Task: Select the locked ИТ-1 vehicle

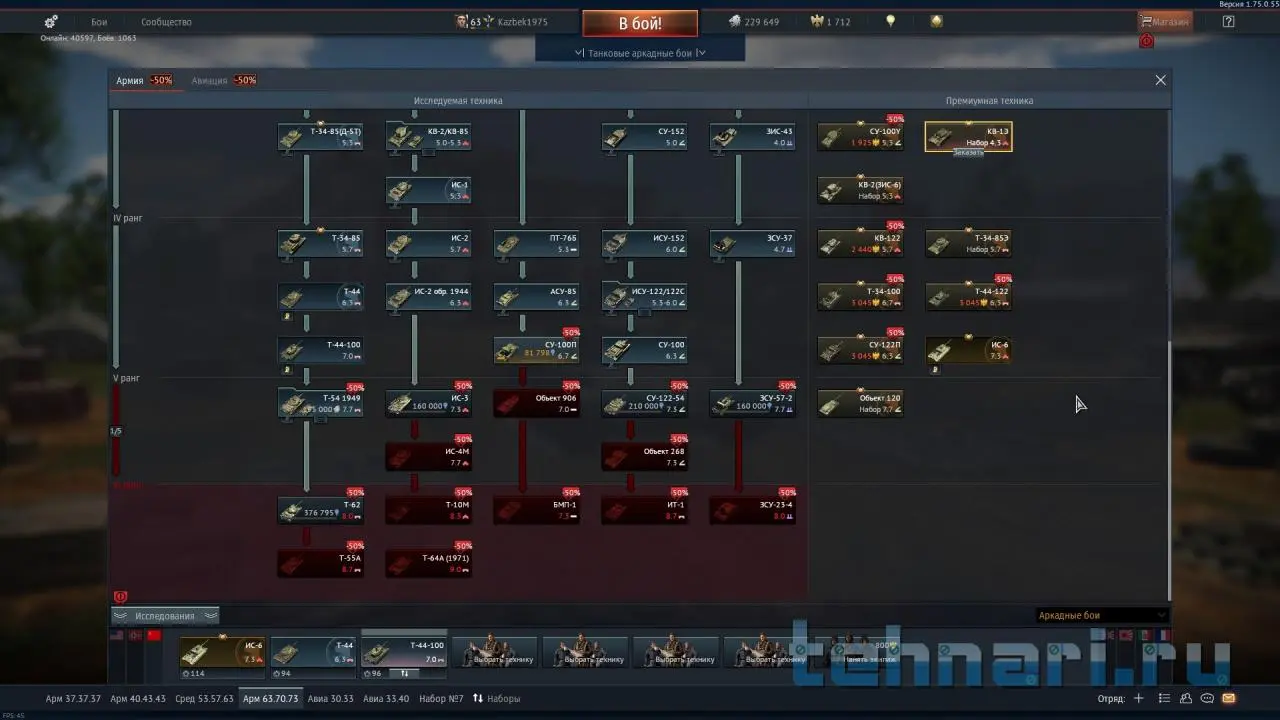Action: pyautogui.click(x=644, y=510)
